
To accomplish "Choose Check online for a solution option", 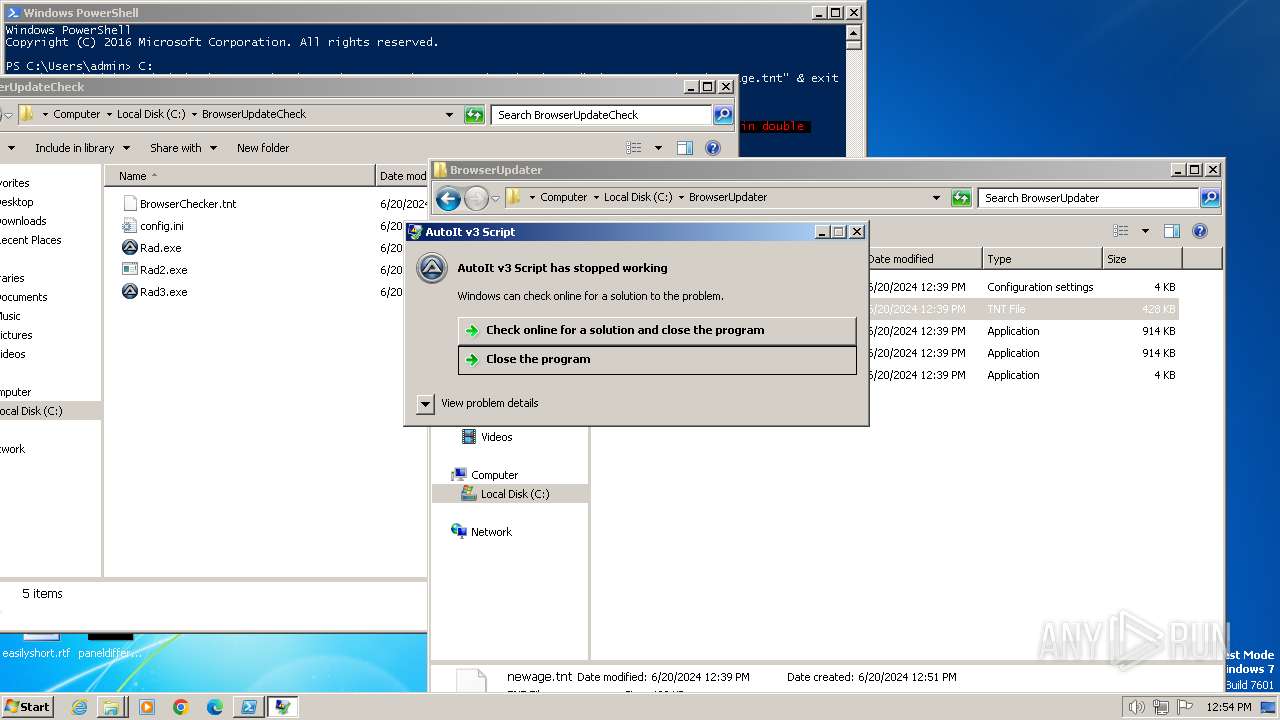I will (x=657, y=331).
